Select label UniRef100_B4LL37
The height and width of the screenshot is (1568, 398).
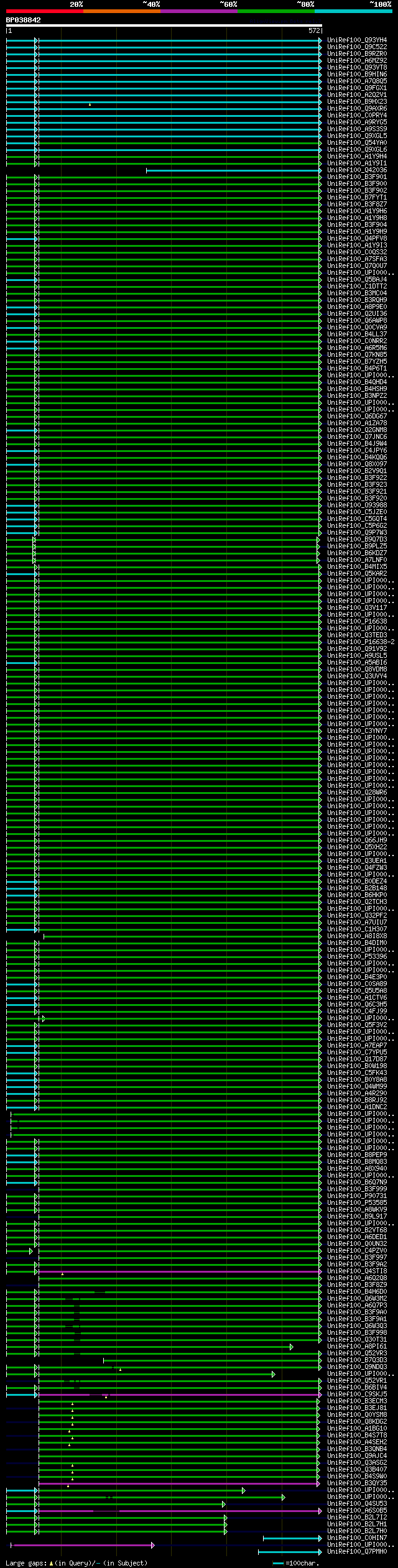pos(357,334)
